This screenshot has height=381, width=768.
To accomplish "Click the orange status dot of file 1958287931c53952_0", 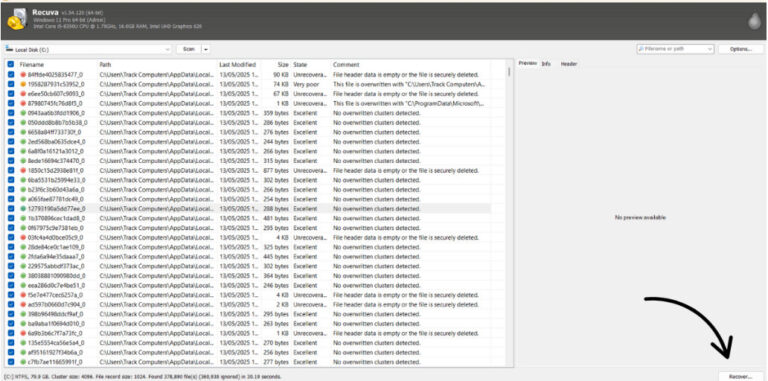I will [23, 84].
